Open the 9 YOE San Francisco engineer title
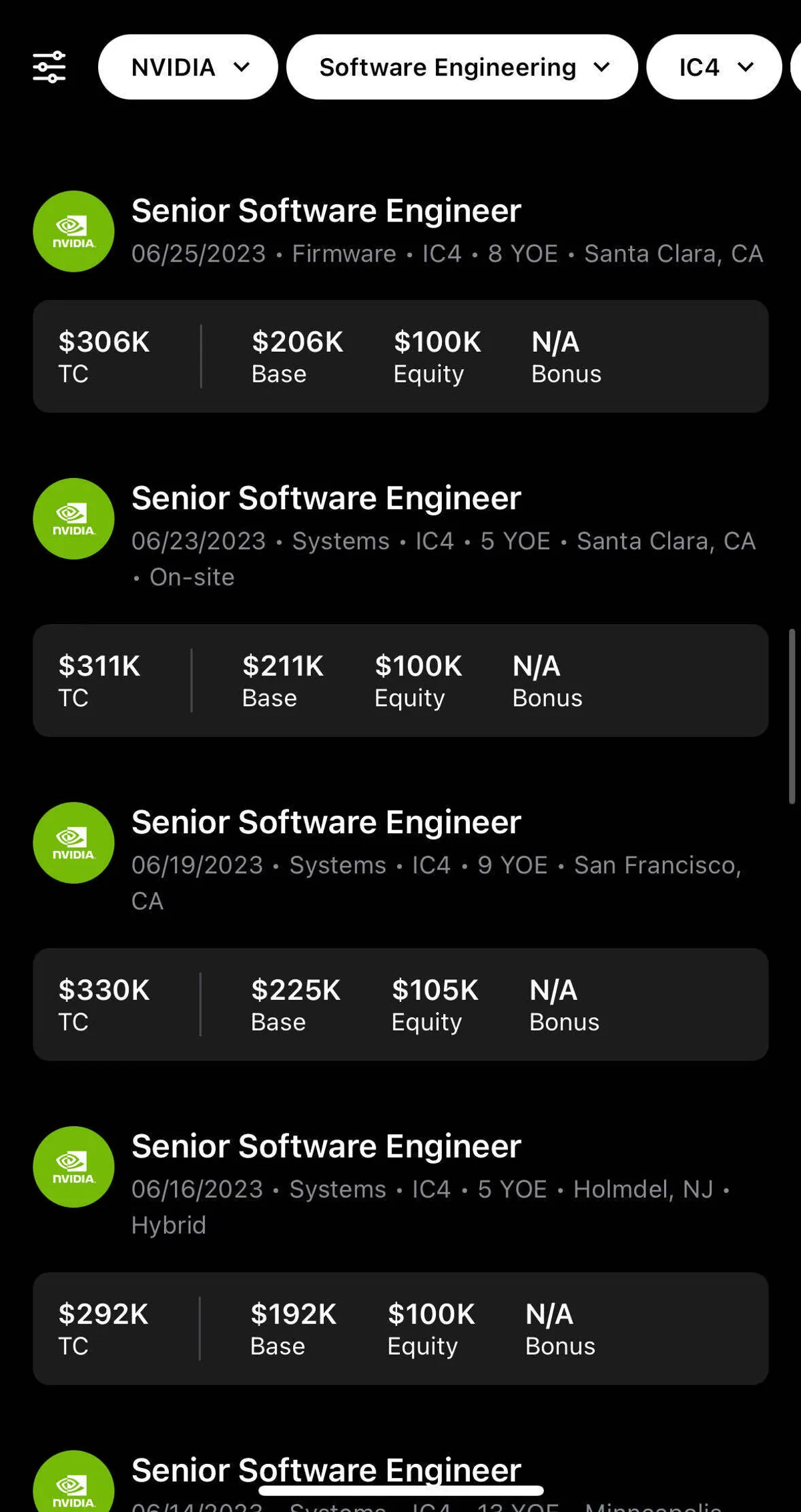The width and height of the screenshot is (801, 1512). [326, 822]
